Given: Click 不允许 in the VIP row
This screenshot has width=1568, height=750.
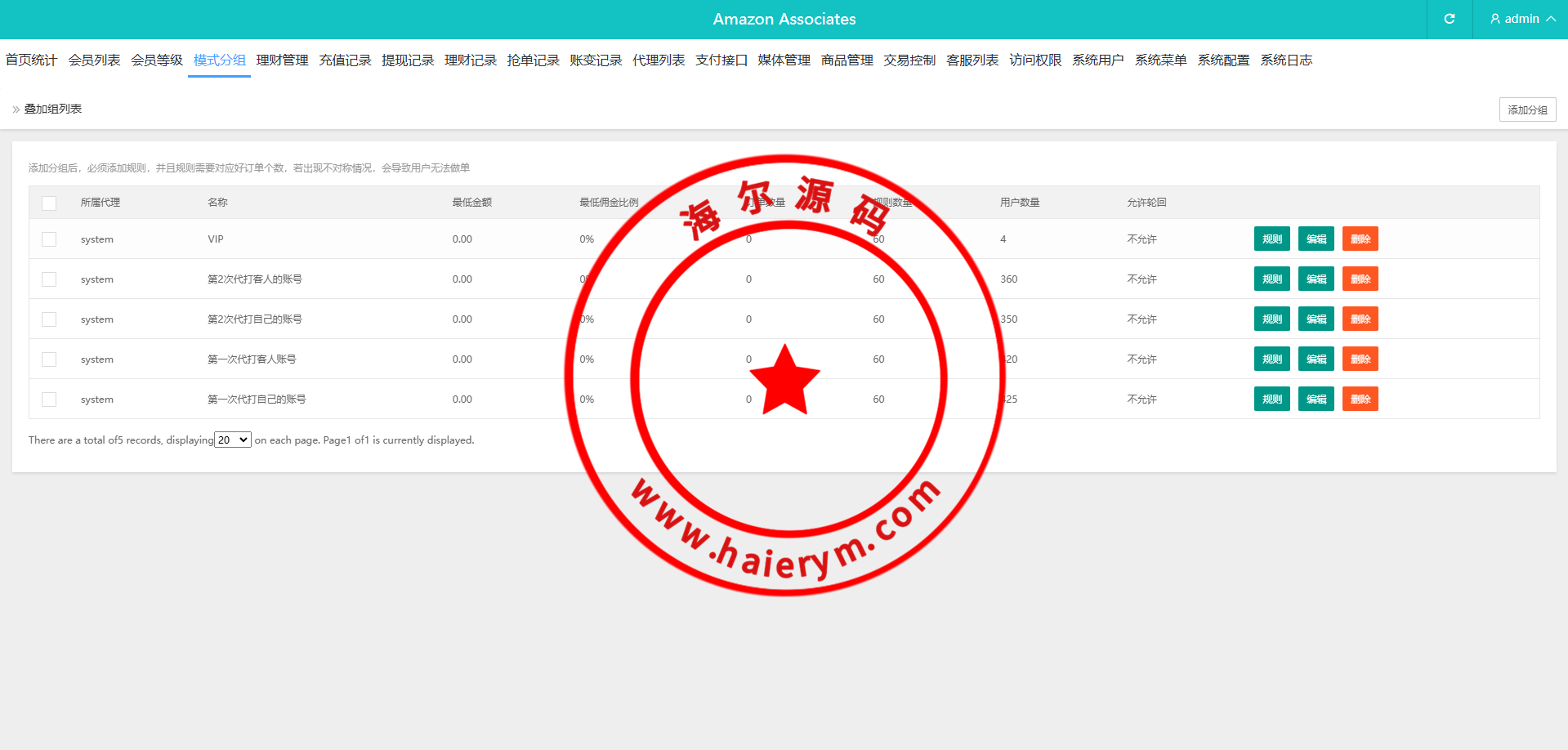Looking at the screenshot, I should [x=1141, y=239].
